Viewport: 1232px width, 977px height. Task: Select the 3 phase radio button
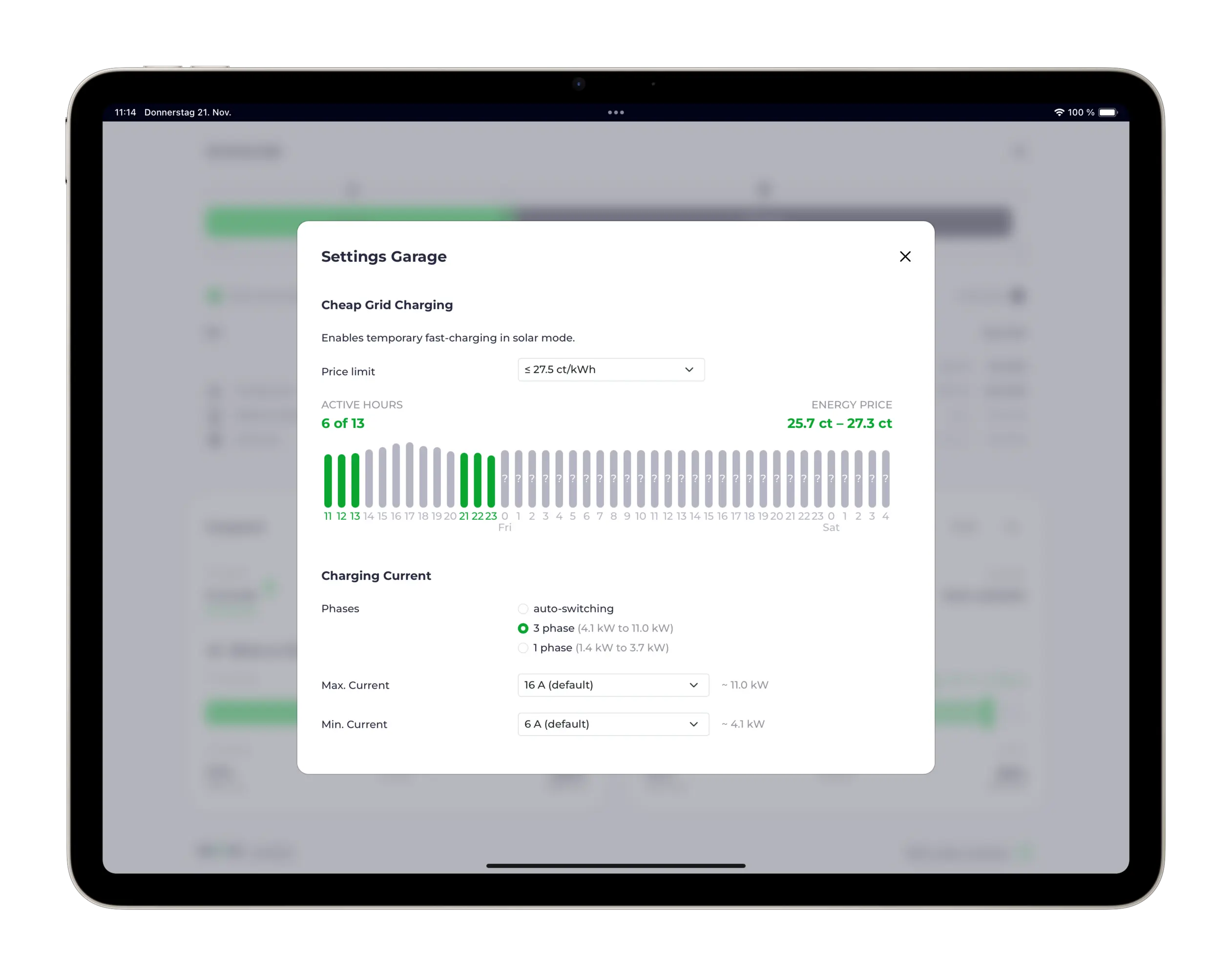click(523, 628)
